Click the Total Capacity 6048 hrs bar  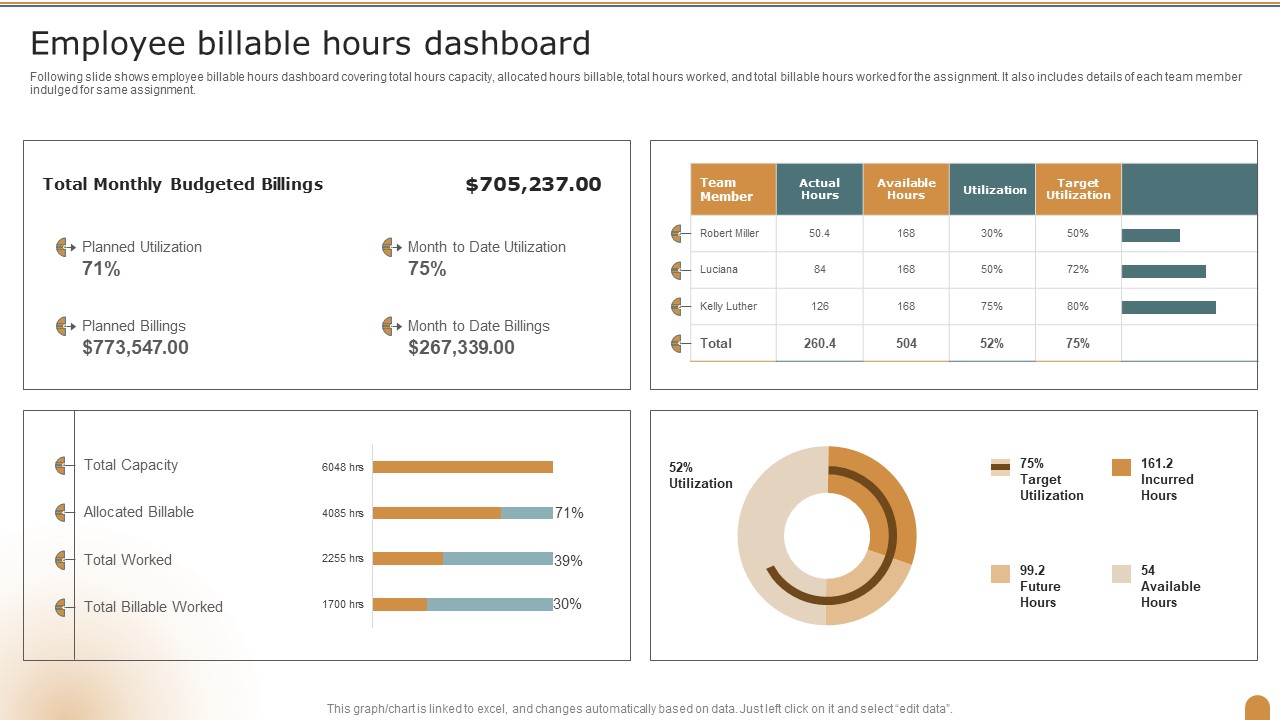click(x=463, y=467)
